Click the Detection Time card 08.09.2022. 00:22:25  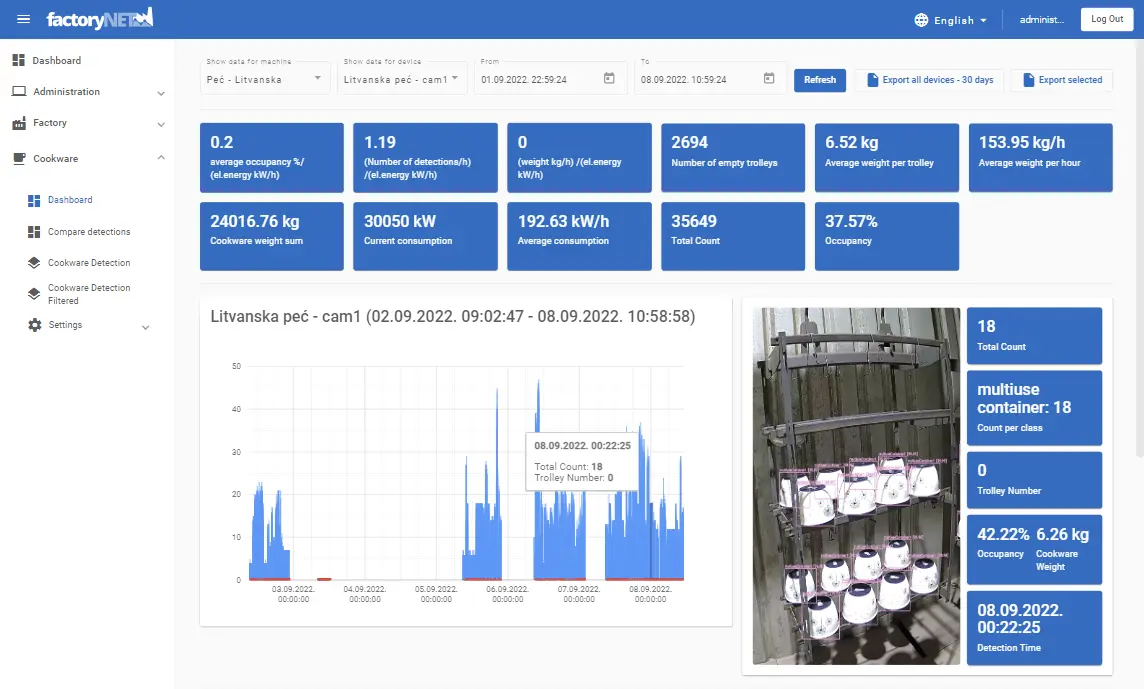(1034, 628)
